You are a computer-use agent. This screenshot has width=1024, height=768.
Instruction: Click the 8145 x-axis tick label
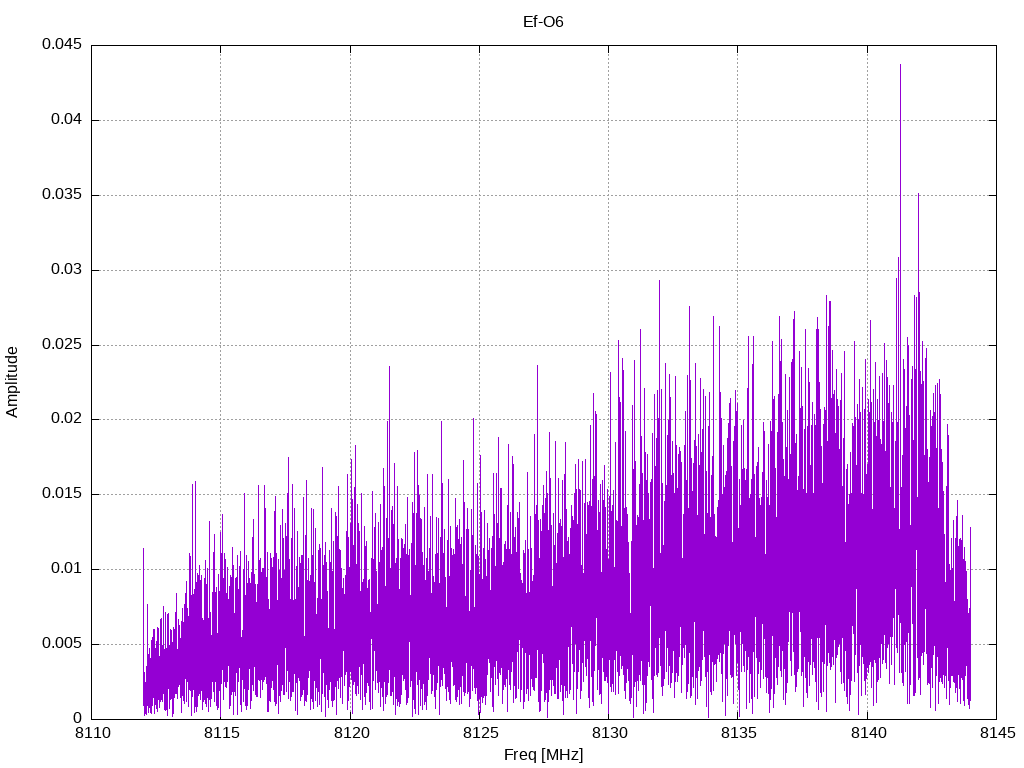[x=997, y=733]
